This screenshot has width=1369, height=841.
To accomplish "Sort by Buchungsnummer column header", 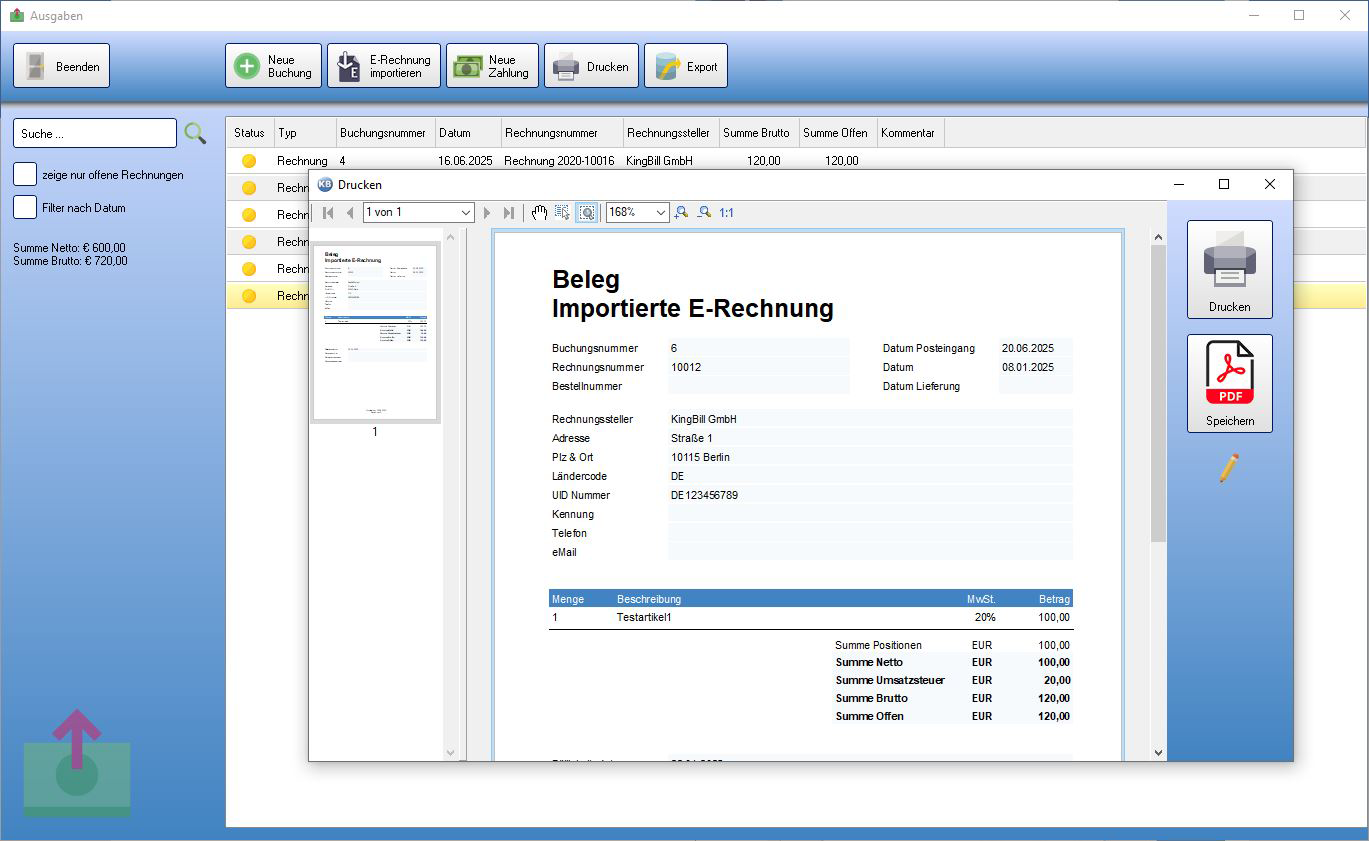I will click(x=386, y=133).
